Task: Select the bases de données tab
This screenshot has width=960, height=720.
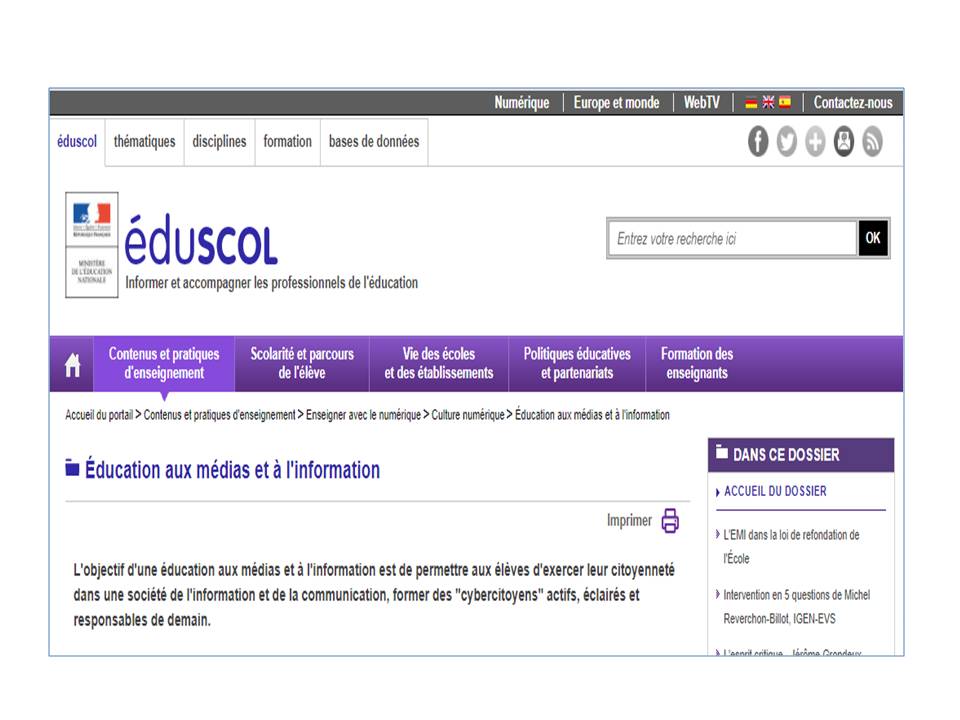Action: point(374,142)
